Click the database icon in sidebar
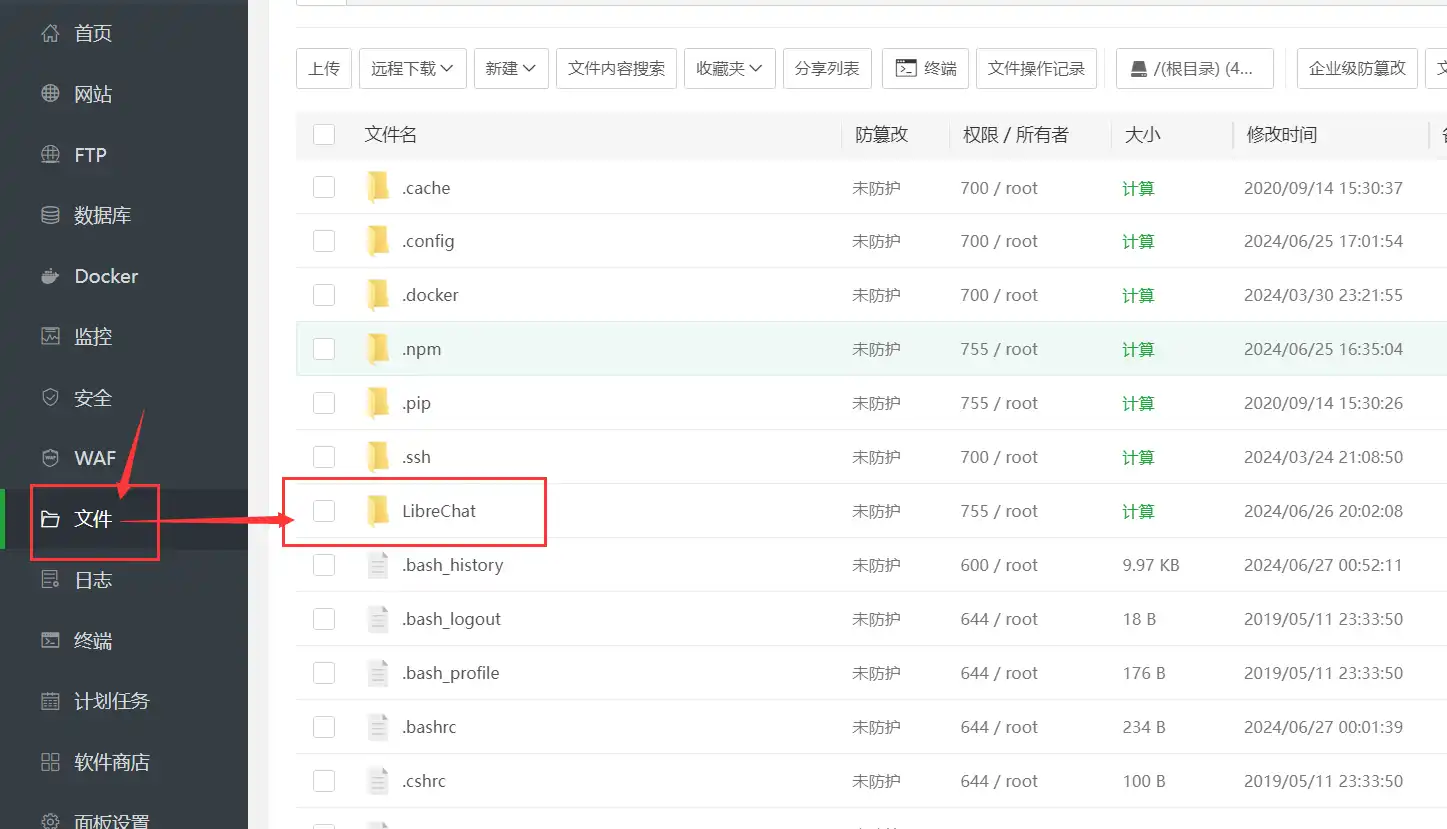The image size is (1447, 829). [50, 216]
